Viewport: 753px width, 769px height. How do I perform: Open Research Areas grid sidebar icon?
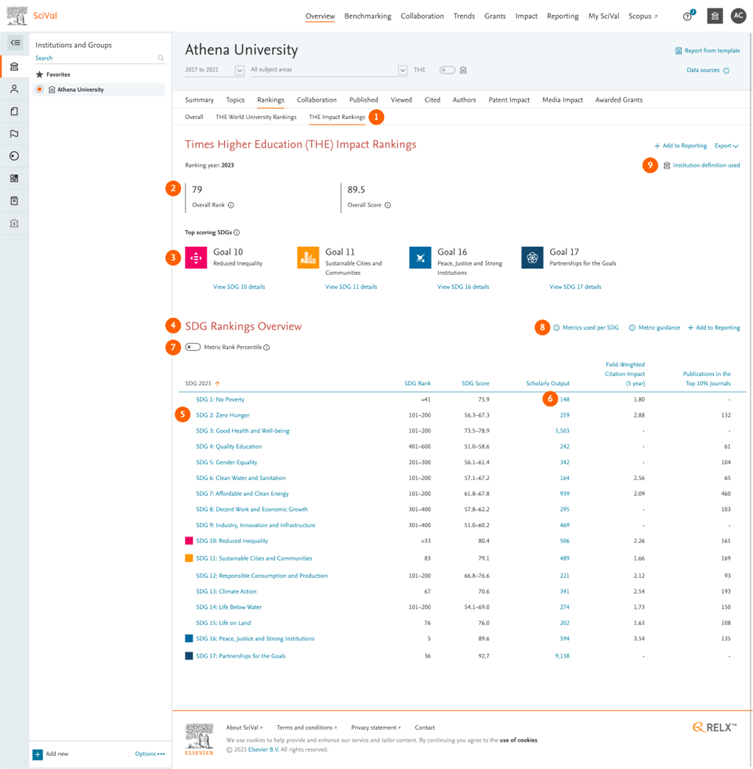click(14, 179)
